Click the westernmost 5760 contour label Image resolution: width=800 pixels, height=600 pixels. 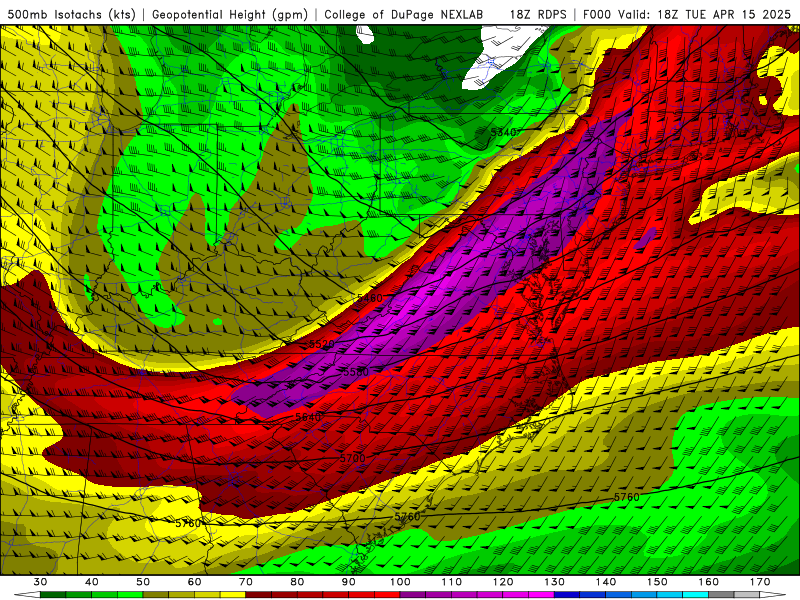tap(188, 523)
